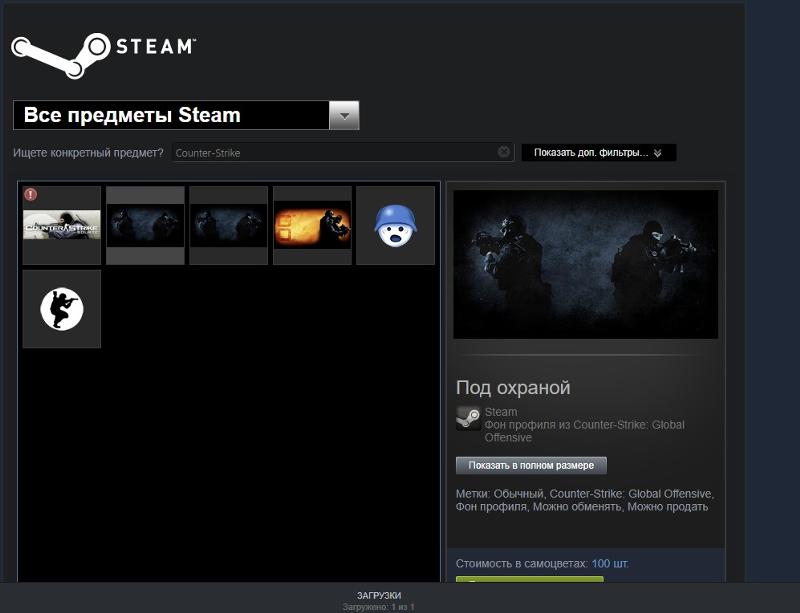
Task: Clear the search field with X icon
Action: click(x=504, y=152)
